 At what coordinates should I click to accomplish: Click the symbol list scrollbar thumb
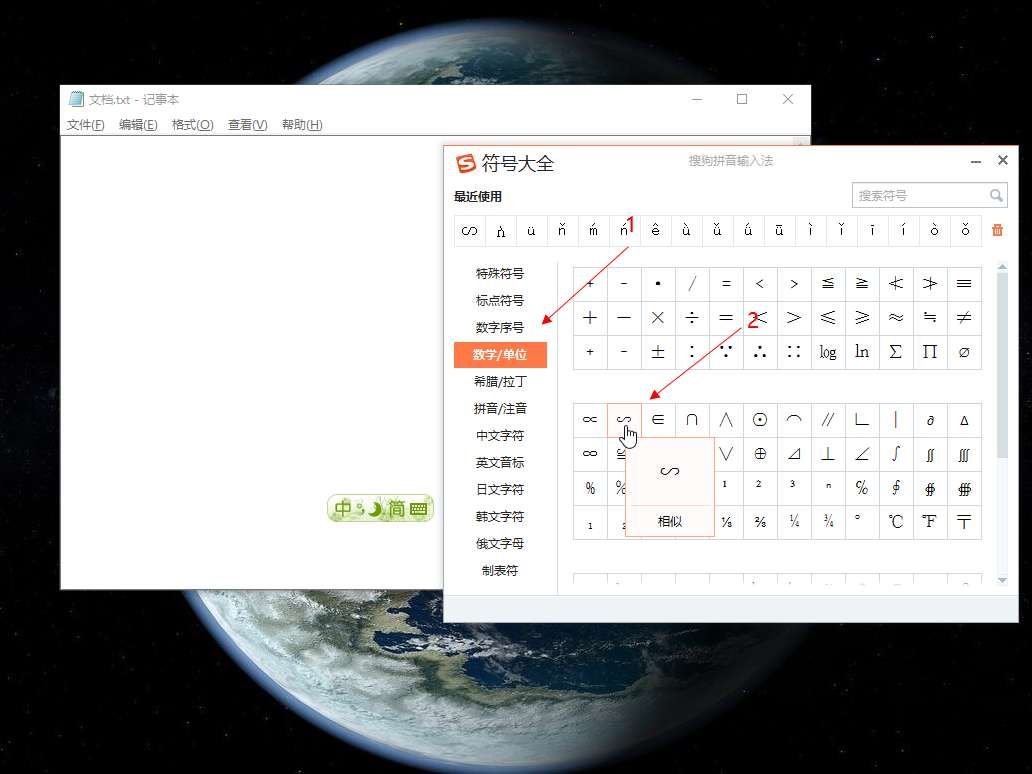pos(1002,365)
